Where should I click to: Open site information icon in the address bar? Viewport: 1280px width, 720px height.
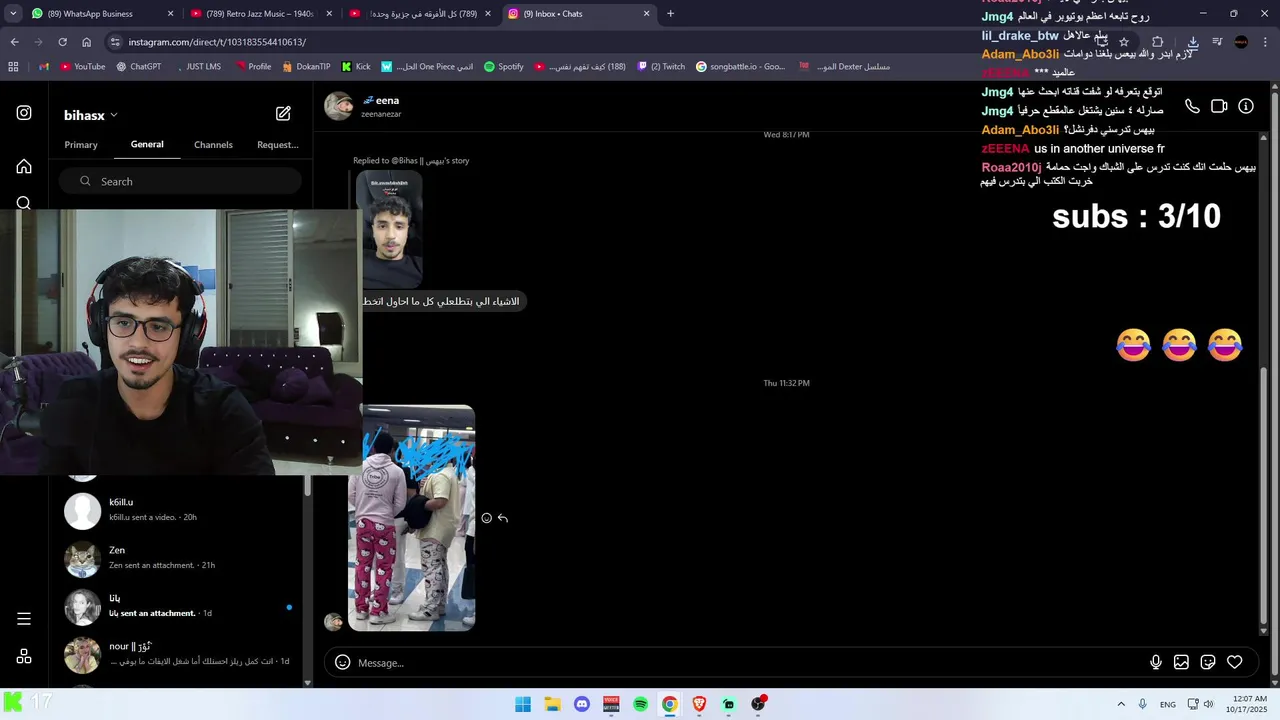tap(115, 42)
